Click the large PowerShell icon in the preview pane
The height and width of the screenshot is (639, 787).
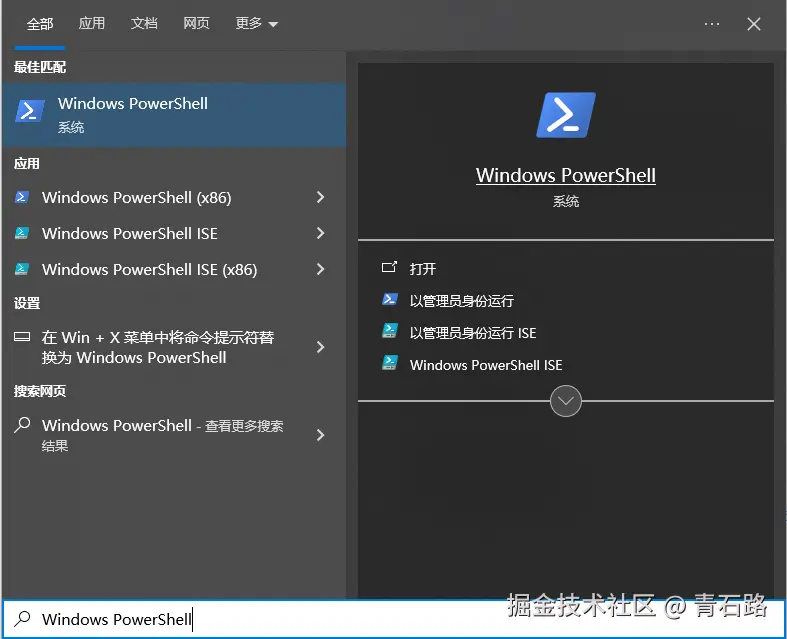pos(566,115)
